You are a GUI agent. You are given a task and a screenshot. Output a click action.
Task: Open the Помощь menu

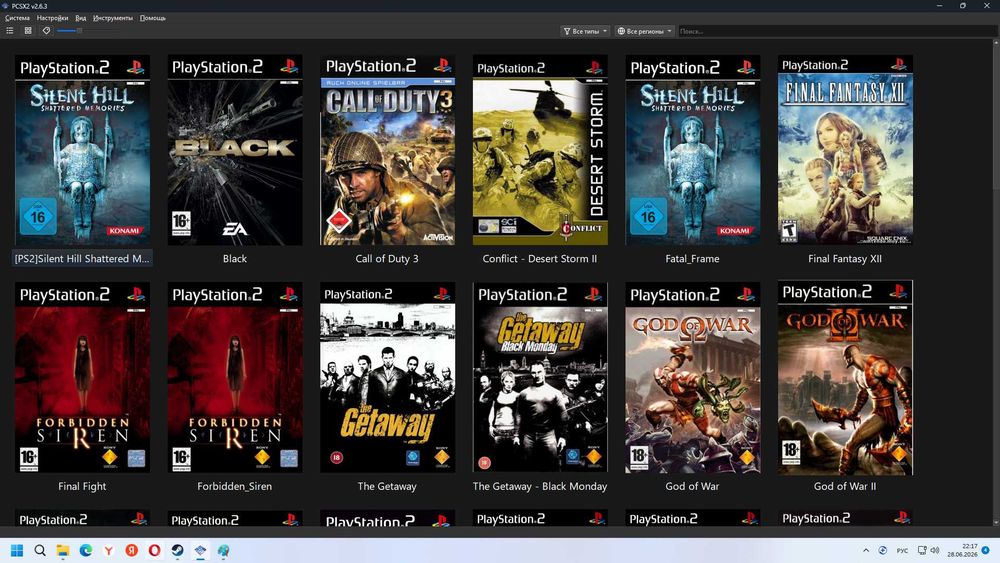pyautogui.click(x=152, y=18)
